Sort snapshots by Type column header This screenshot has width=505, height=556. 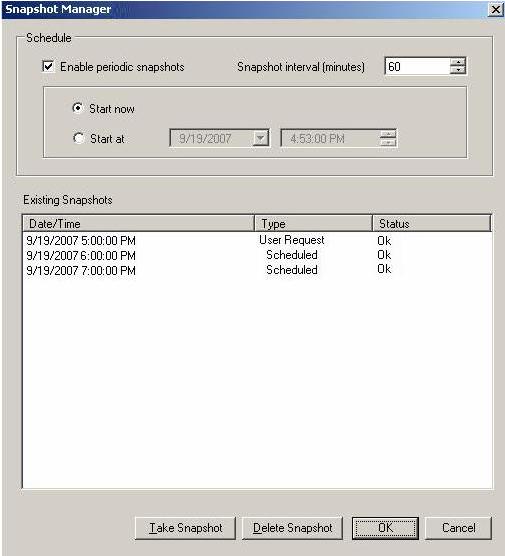(x=313, y=223)
